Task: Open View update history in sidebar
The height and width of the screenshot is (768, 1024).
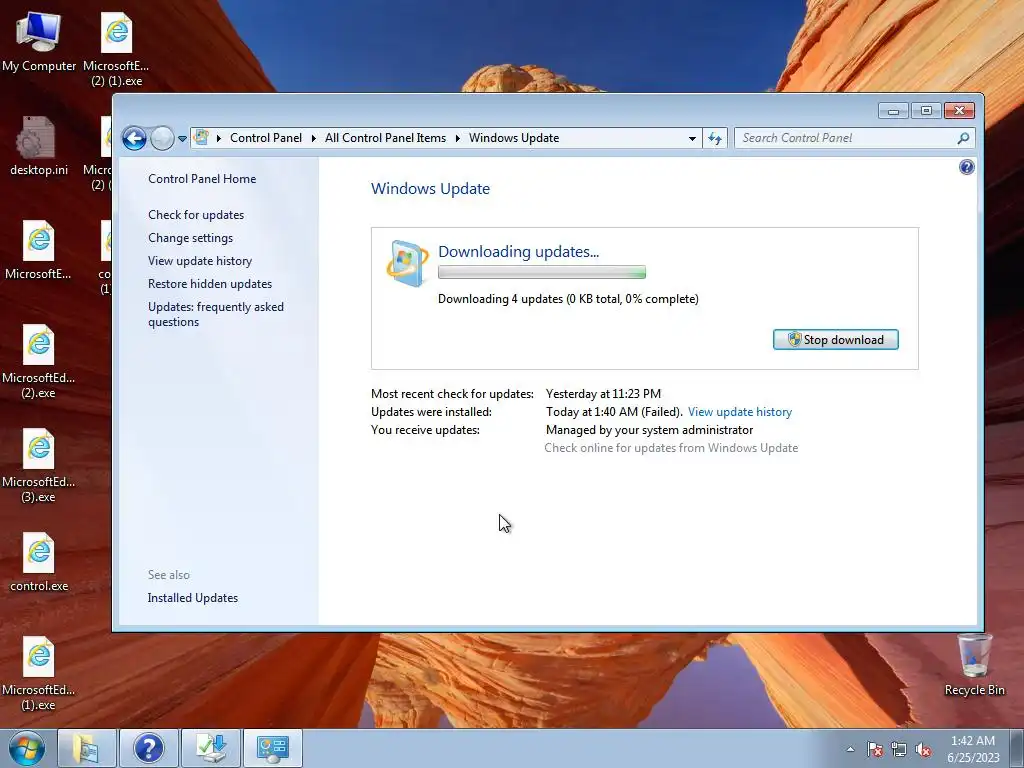Action: pyautogui.click(x=200, y=261)
